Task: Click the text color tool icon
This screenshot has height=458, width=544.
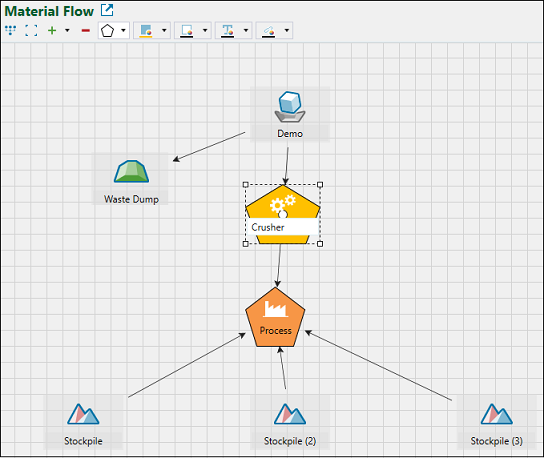Action: point(228,31)
